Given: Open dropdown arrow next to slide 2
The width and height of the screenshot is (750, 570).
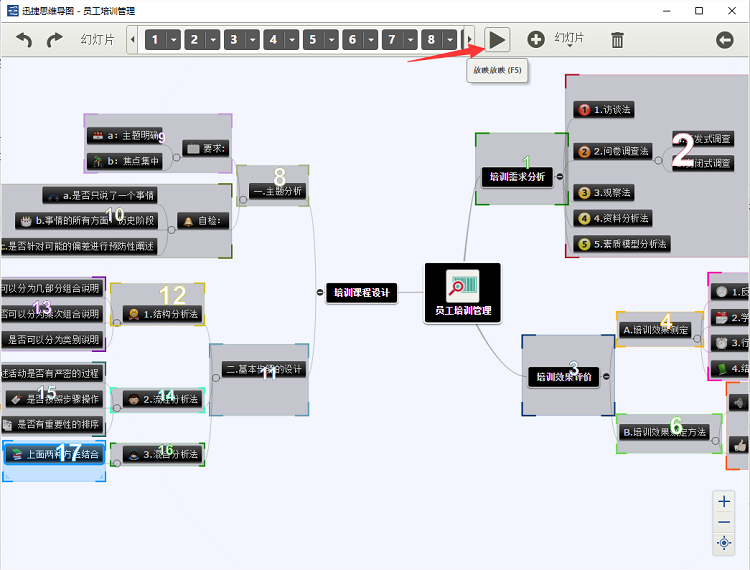Looking at the screenshot, I should click(x=213, y=40).
